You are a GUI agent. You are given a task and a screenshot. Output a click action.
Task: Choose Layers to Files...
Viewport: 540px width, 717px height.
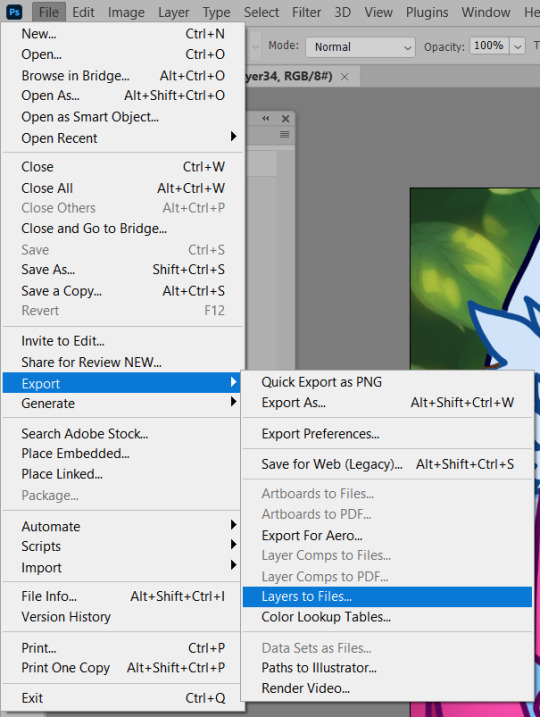point(387,596)
